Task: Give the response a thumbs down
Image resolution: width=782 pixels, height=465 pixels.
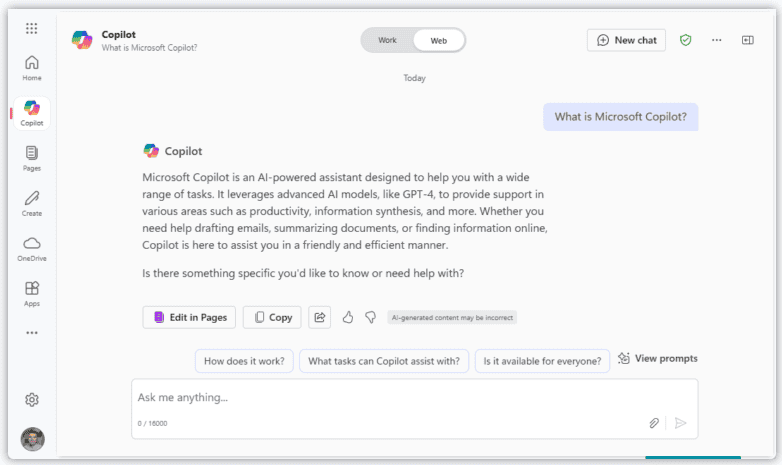Action: point(370,317)
